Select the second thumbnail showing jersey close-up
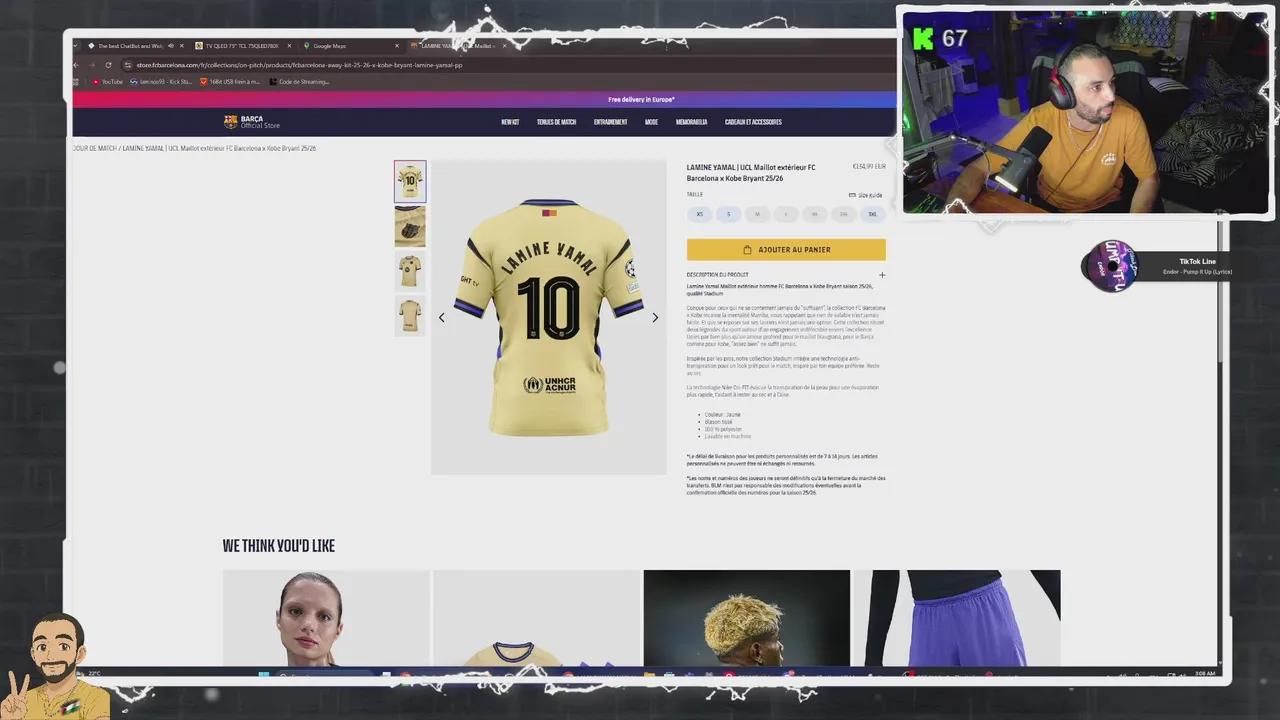This screenshot has height=720, width=1280. (x=410, y=227)
